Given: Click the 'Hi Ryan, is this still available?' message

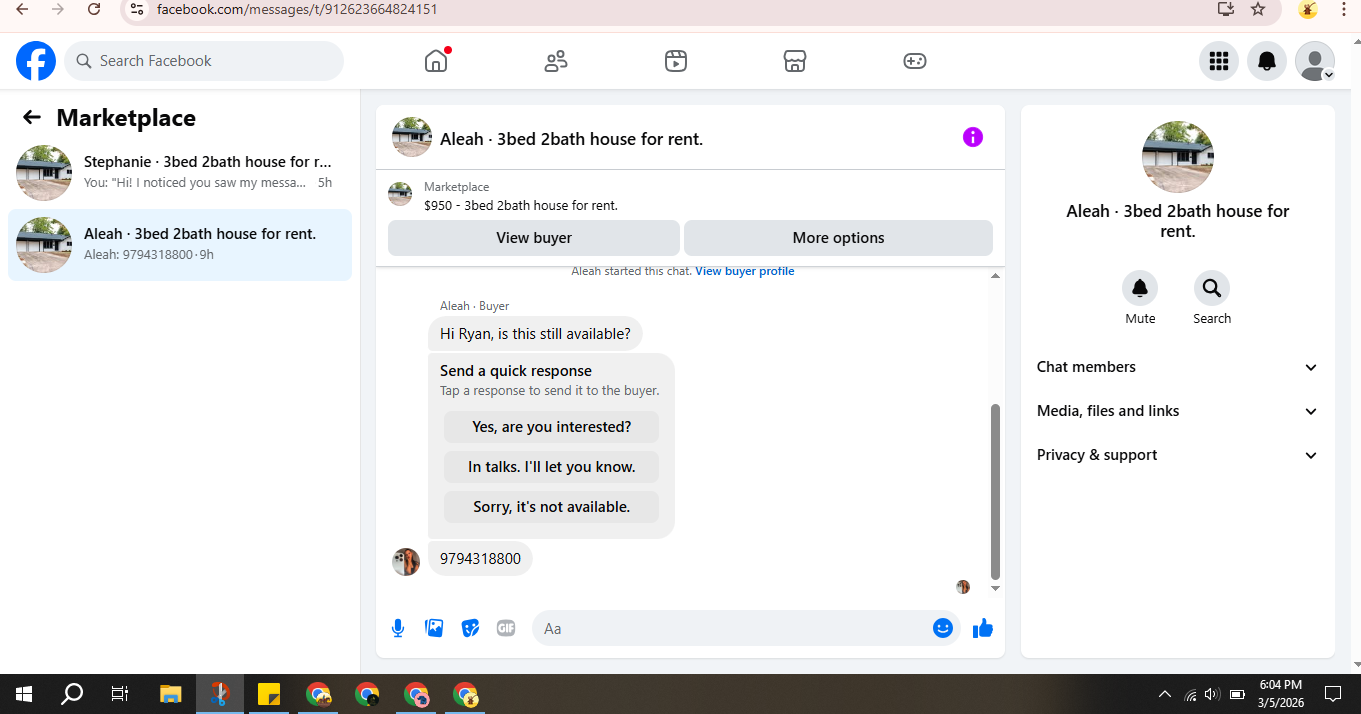Looking at the screenshot, I should point(535,334).
